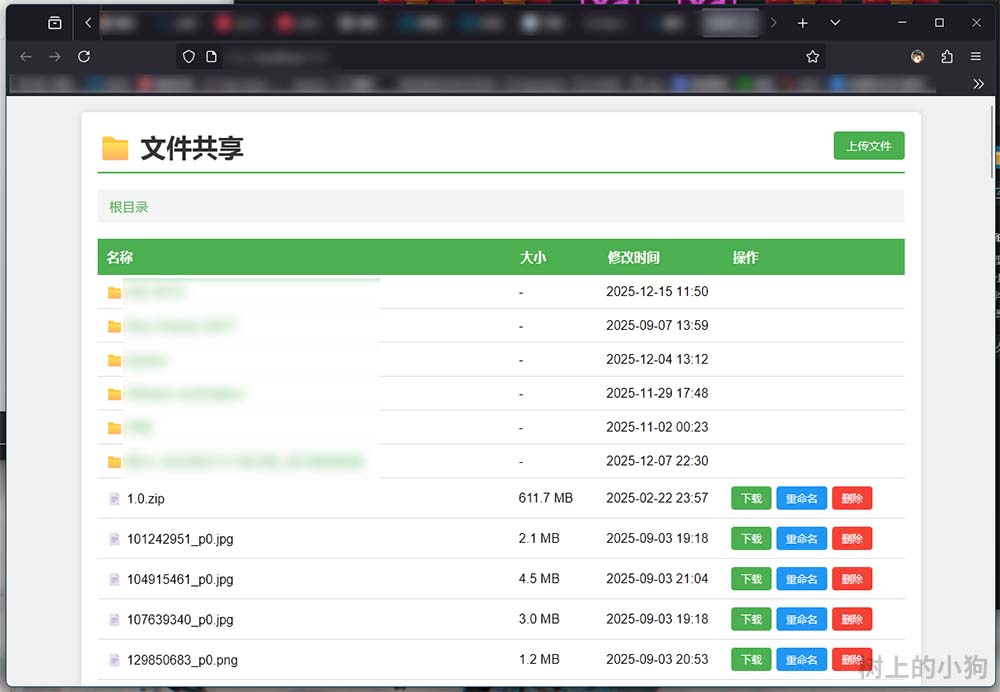Click the shield tracking protection icon
This screenshot has height=692, width=1000.
189,57
